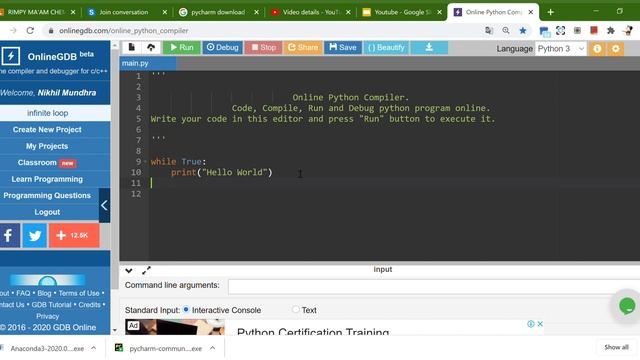Open the Credits link
Screen dimensions: 640x360
pos(89,304)
